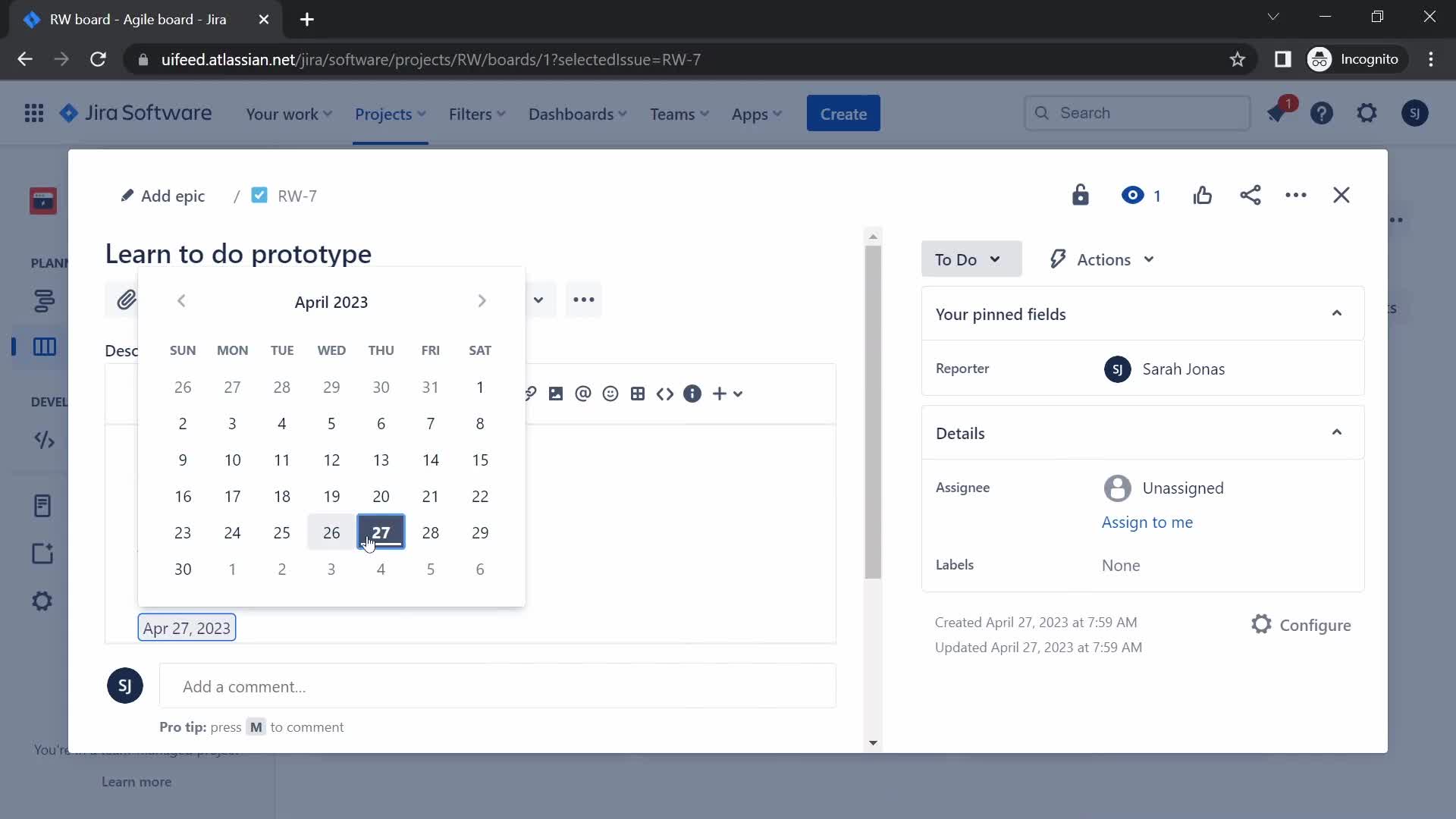
Task: Click the table icon in toolbar
Action: point(638,394)
